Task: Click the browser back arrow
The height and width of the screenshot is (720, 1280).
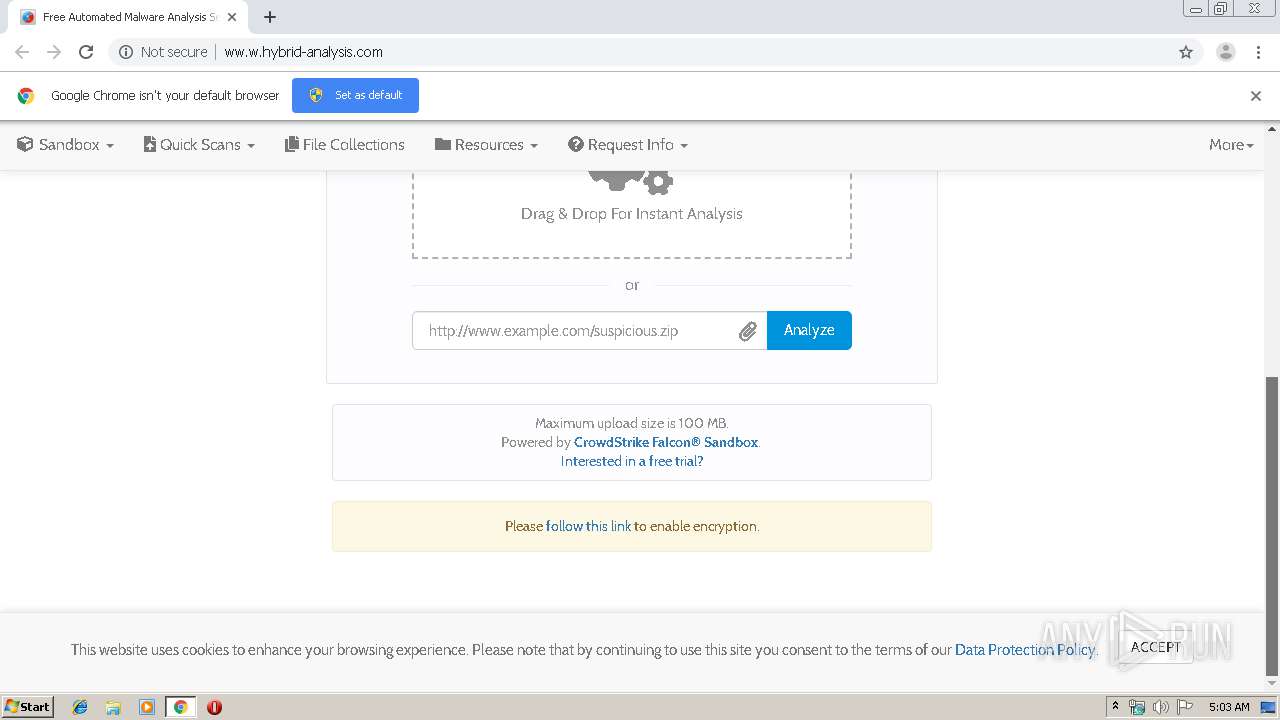Action: pyautogui.click(x=22, y=52)
